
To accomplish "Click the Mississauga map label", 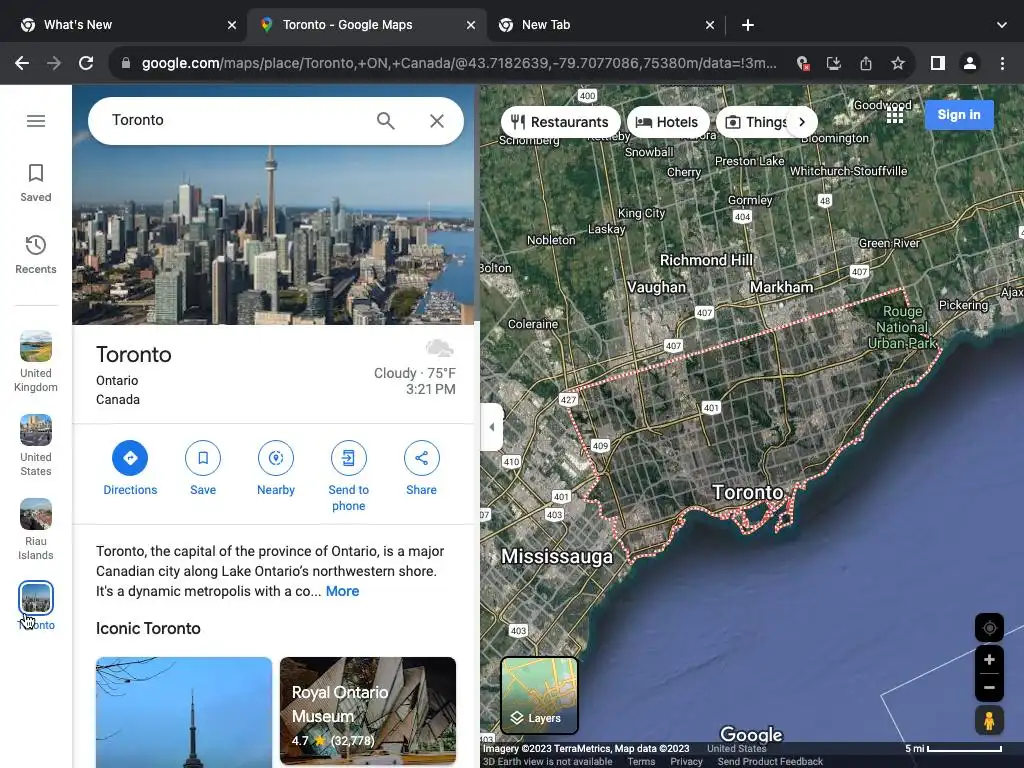I will [557, 556].
